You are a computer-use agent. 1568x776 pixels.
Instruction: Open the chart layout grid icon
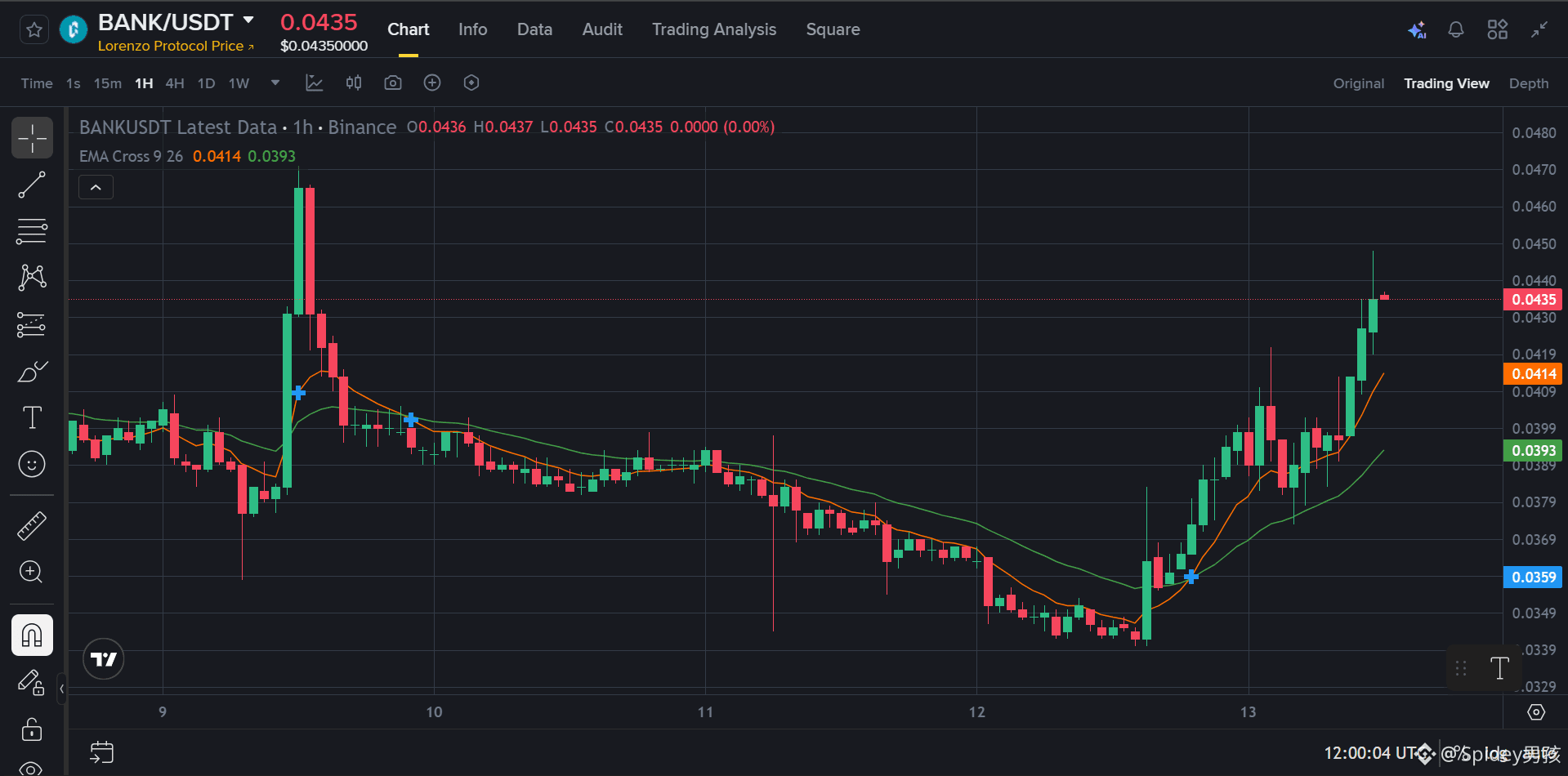[x=1497, y=30]
